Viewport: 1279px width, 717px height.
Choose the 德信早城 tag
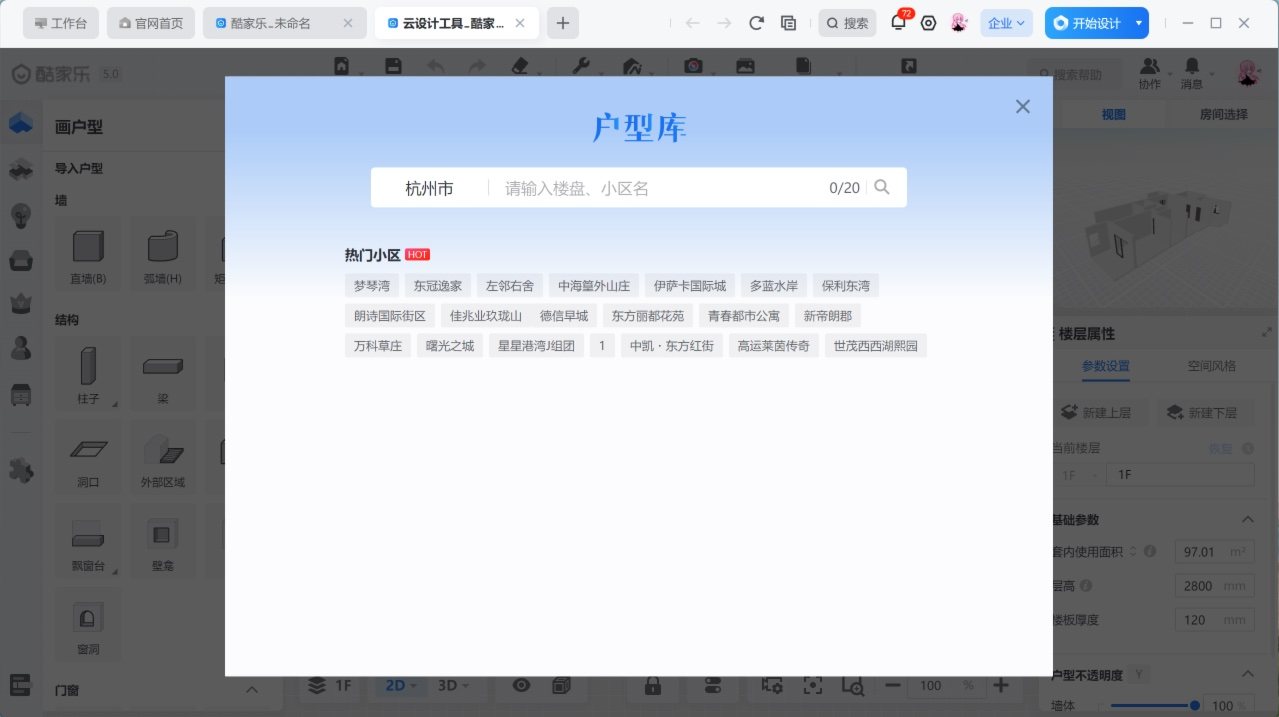click(x=564, y=316)
